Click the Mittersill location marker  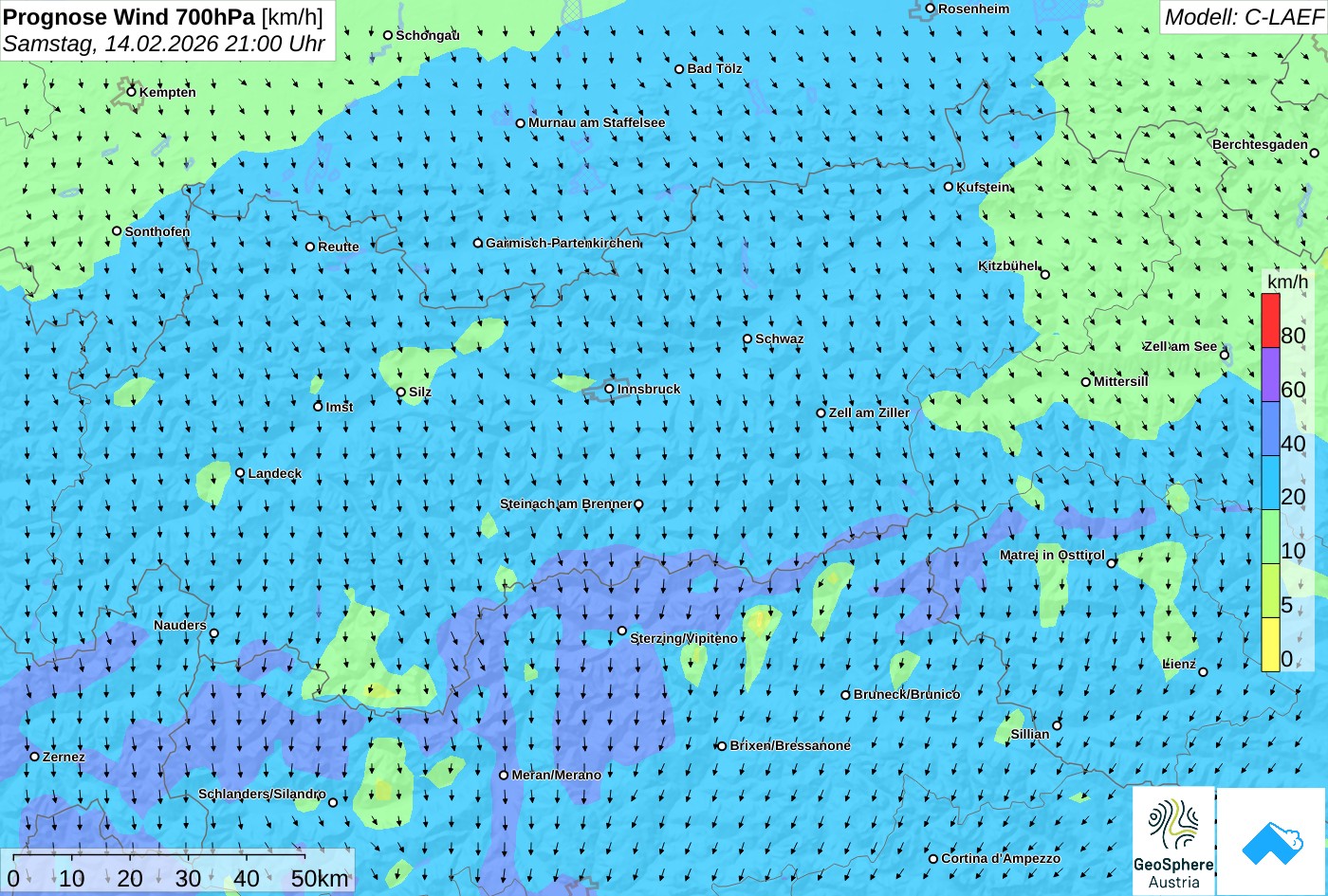(x=1086, y=382)
